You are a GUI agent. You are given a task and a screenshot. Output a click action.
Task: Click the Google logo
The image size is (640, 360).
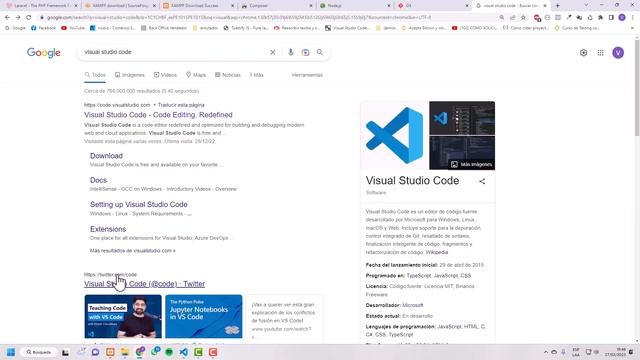[x=44, y=53]
